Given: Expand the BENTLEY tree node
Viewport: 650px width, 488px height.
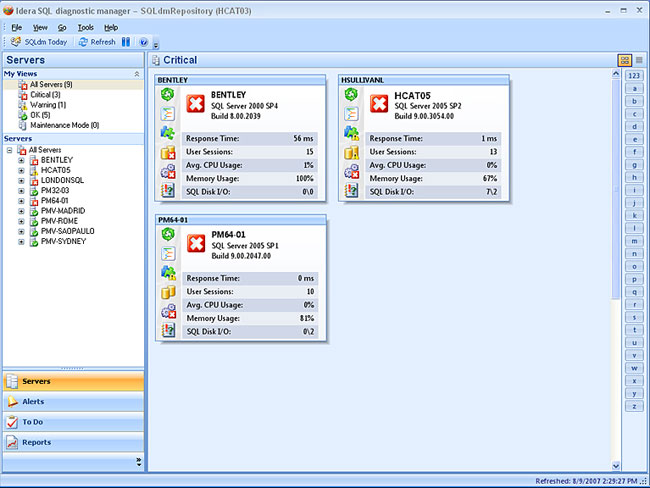Looking at the screenshot, I should pos(21,160).
